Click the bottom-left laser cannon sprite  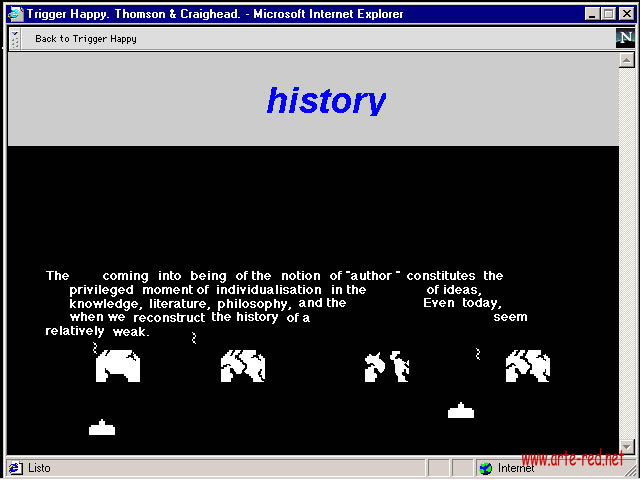click(x=102, y=428)
